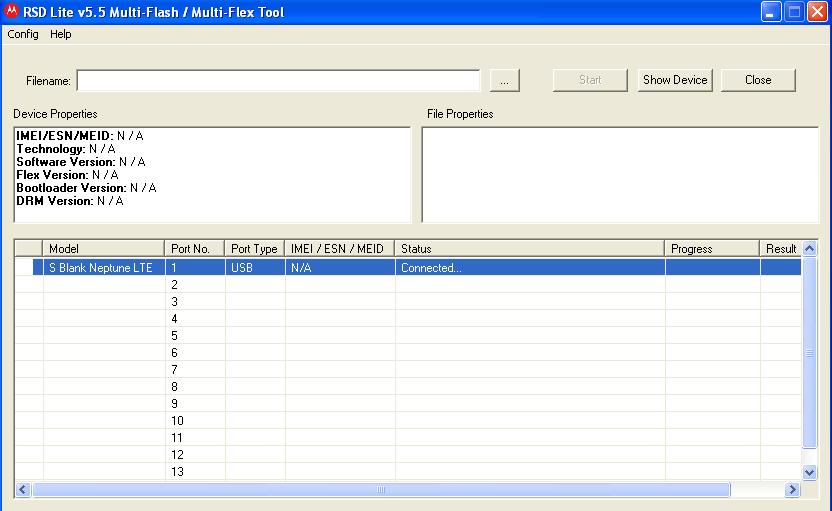Click the IMEI / ESN / MEID column header
Viewport: 832px width, 511px height.
pos(340,248)
